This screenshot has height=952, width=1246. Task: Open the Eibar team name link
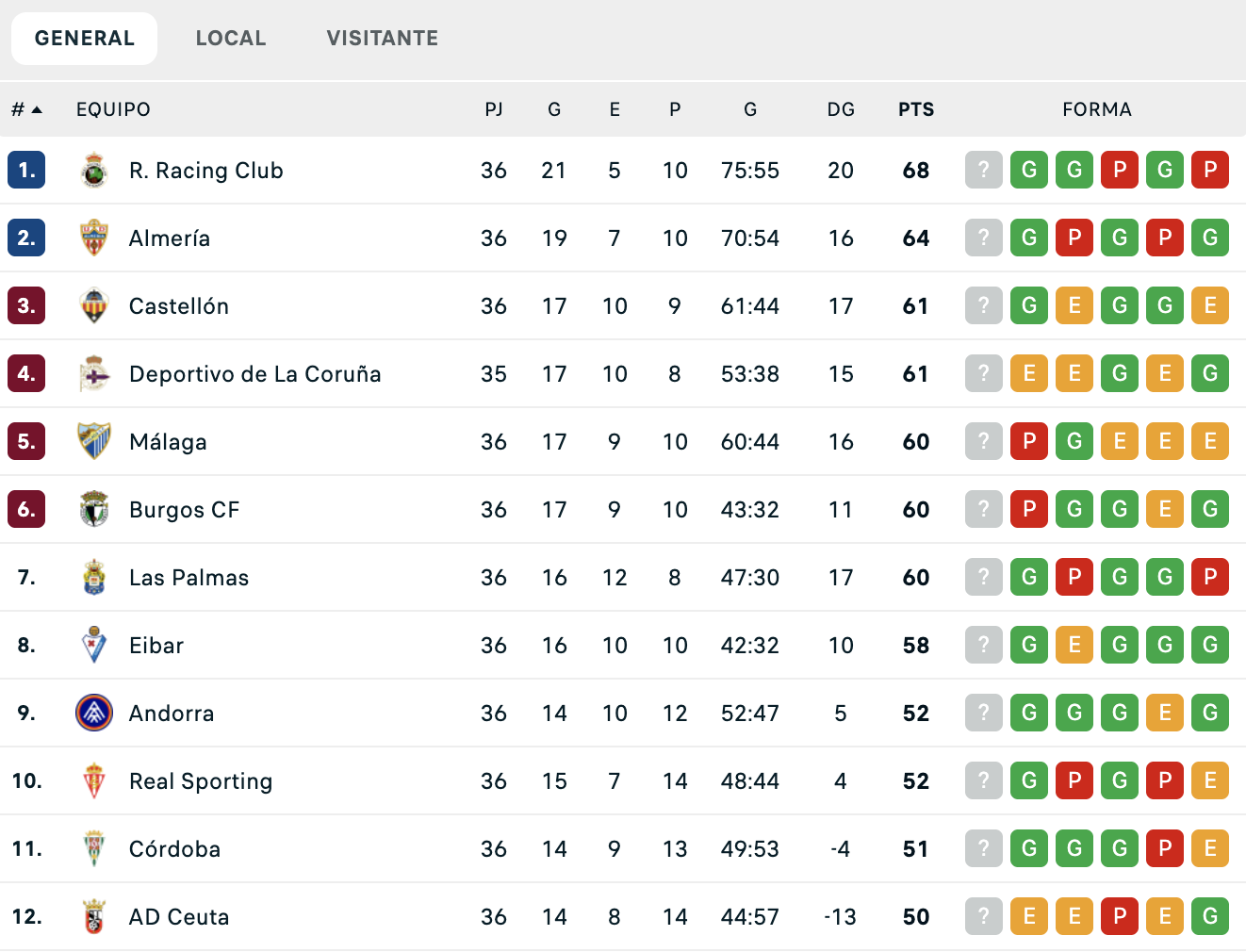[x=156, y=645]
